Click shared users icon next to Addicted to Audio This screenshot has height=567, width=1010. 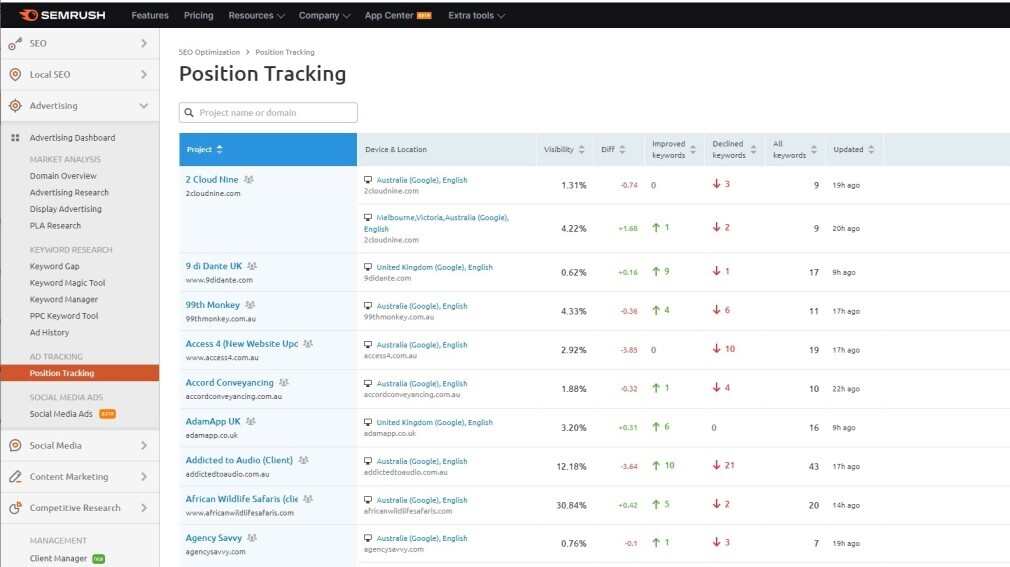coord(303,460)
